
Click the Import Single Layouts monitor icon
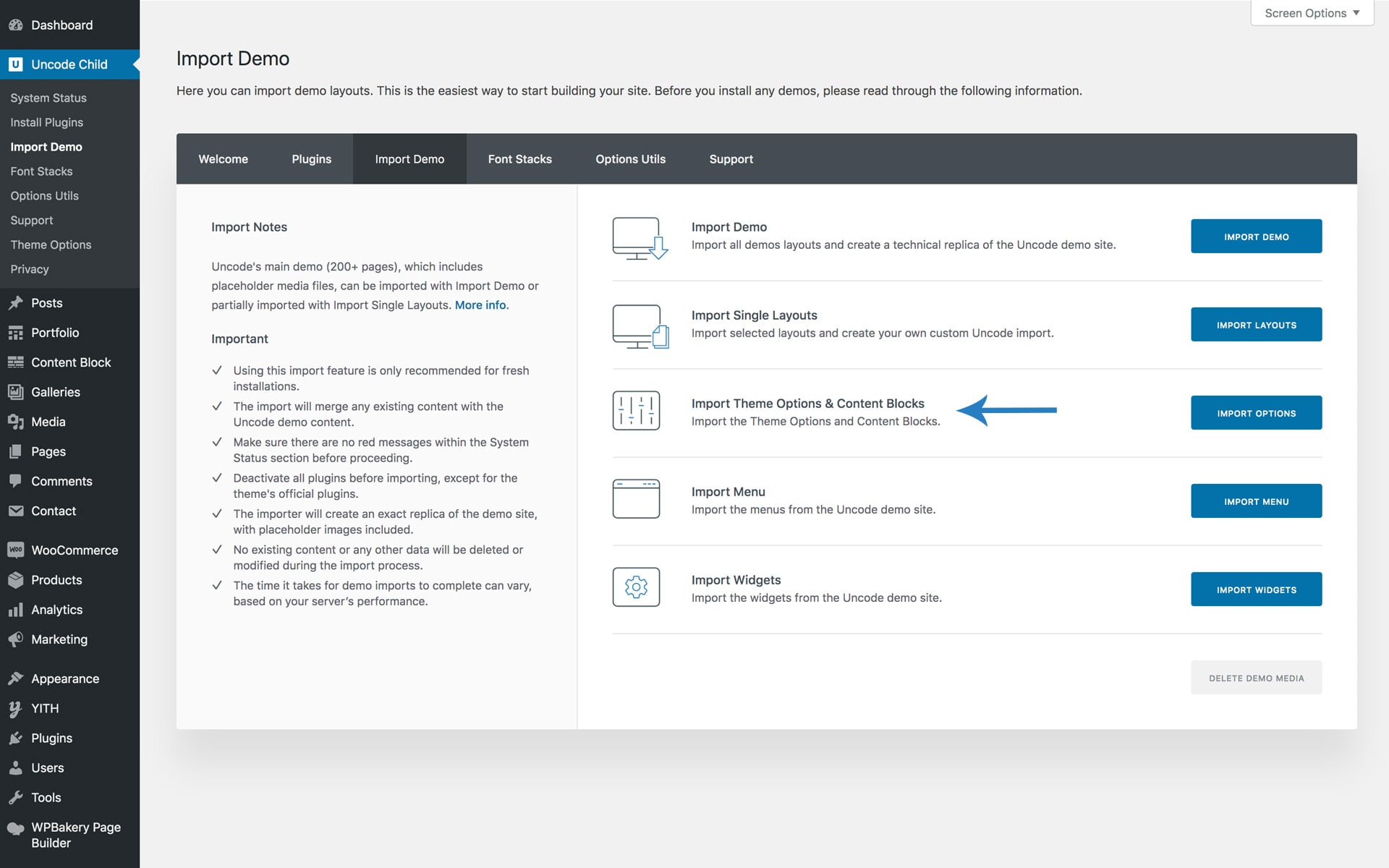(x=640, y=326)
